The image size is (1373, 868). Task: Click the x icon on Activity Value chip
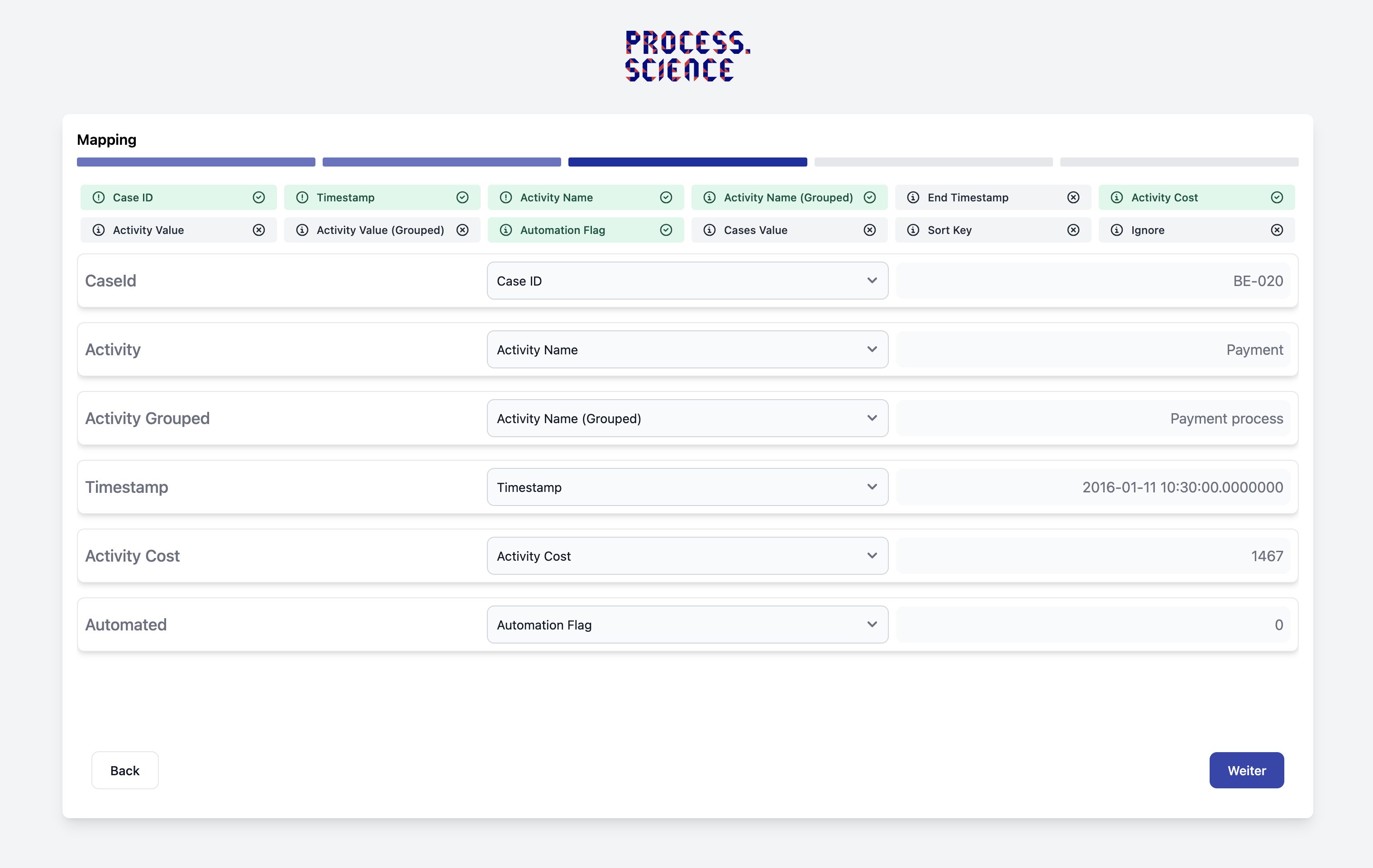click(x=259, y=230)
